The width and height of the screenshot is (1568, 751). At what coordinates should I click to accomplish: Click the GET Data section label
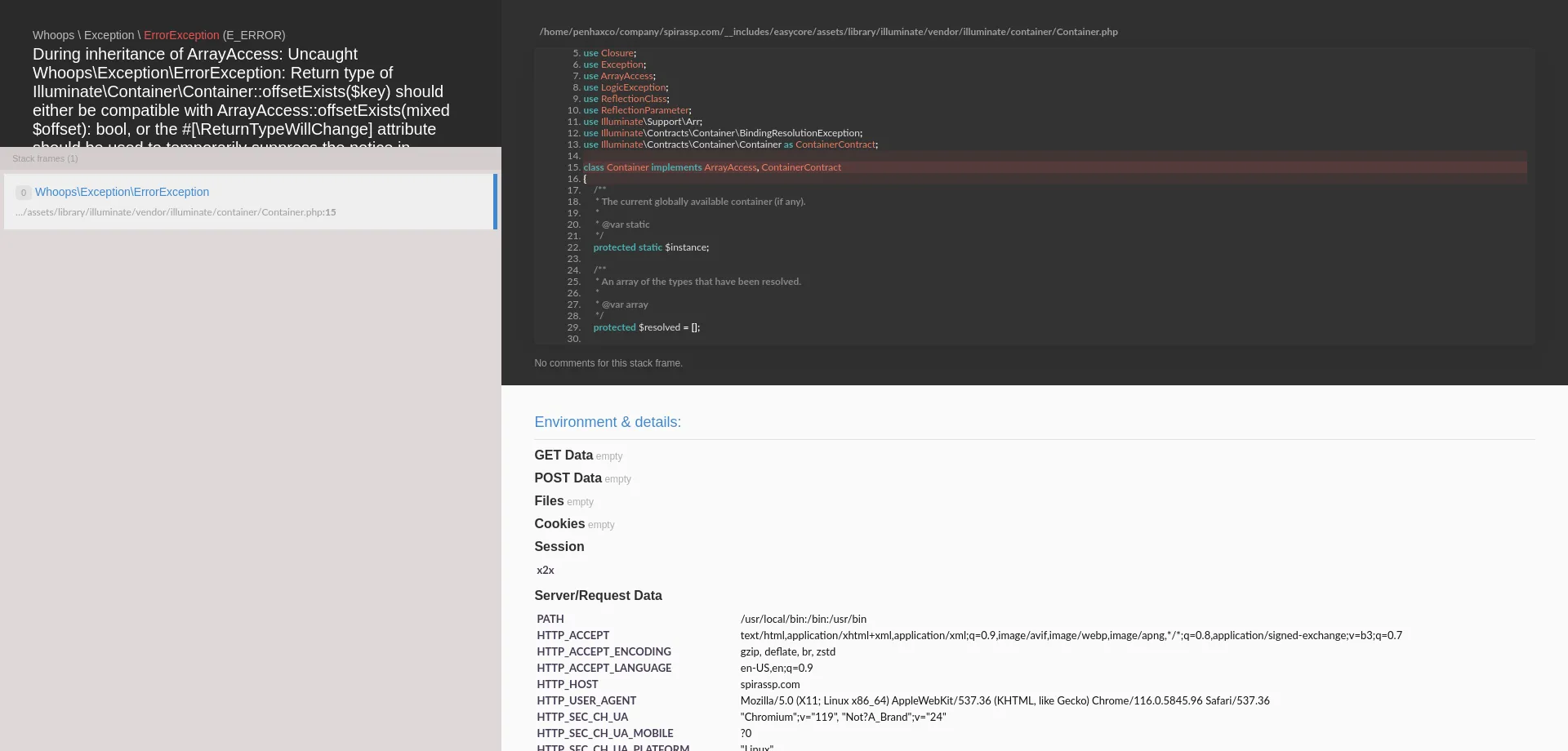563,455
